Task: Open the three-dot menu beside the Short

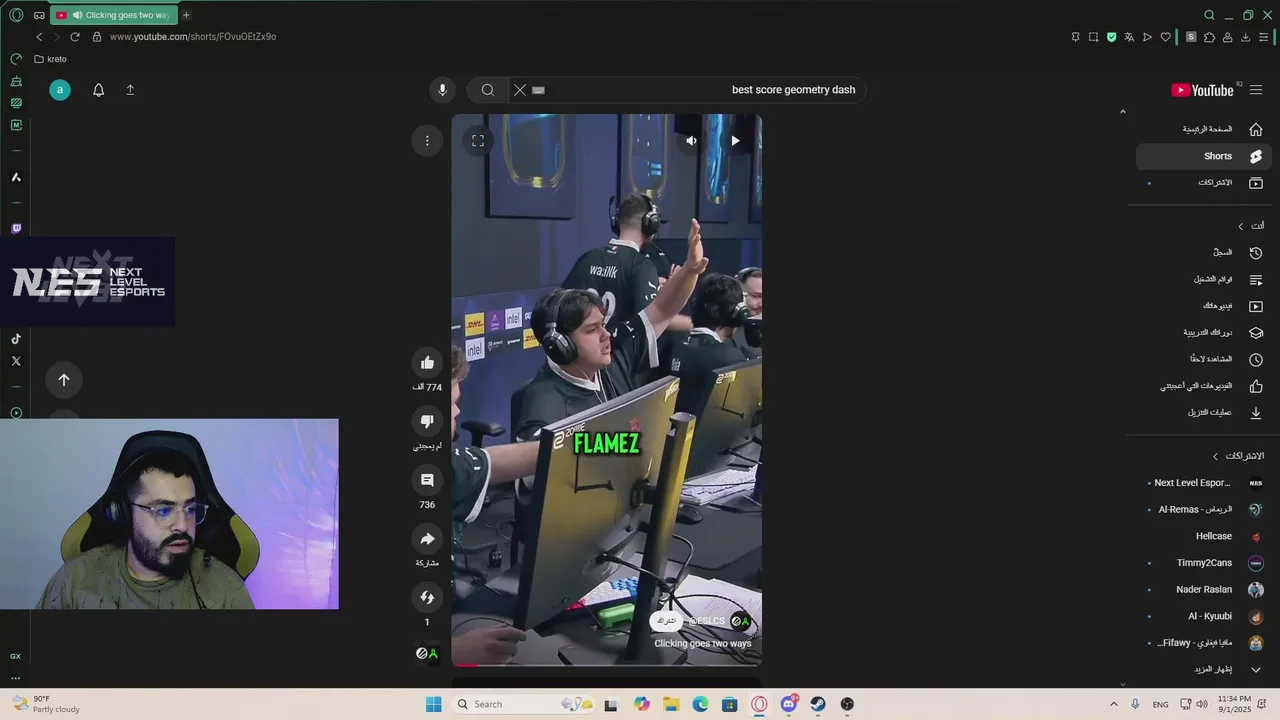Action: (427, 141)
